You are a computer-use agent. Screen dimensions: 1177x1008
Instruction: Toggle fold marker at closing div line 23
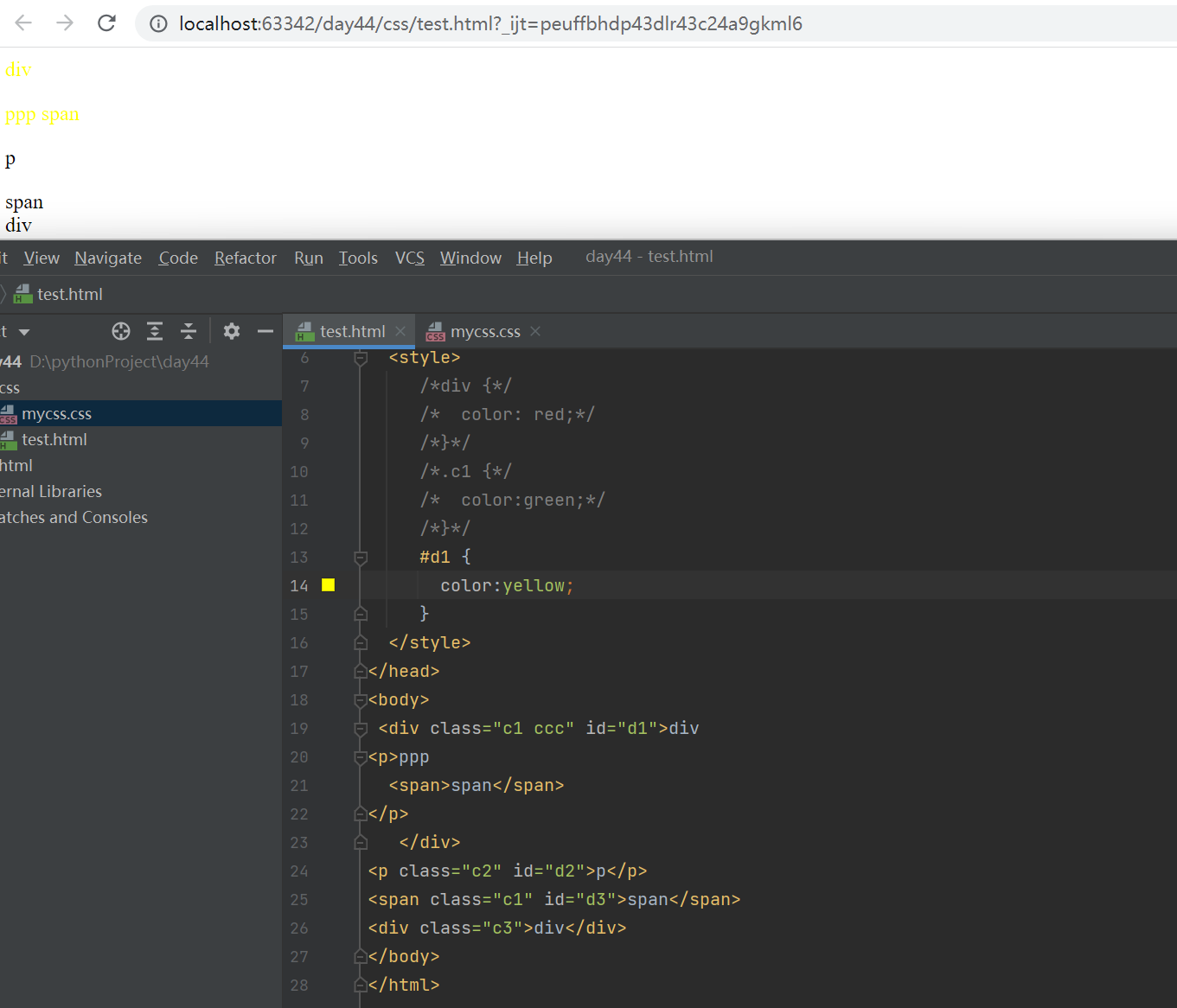coord(361,842)
